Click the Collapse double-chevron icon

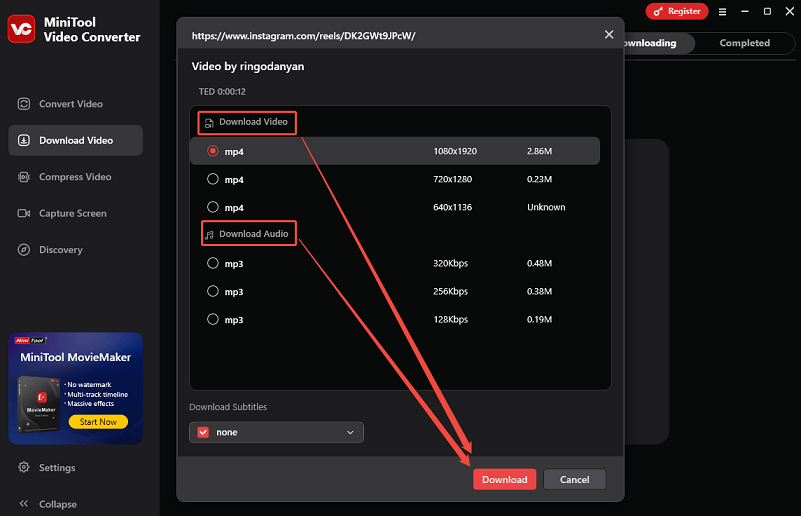click(x=24, y=504)
